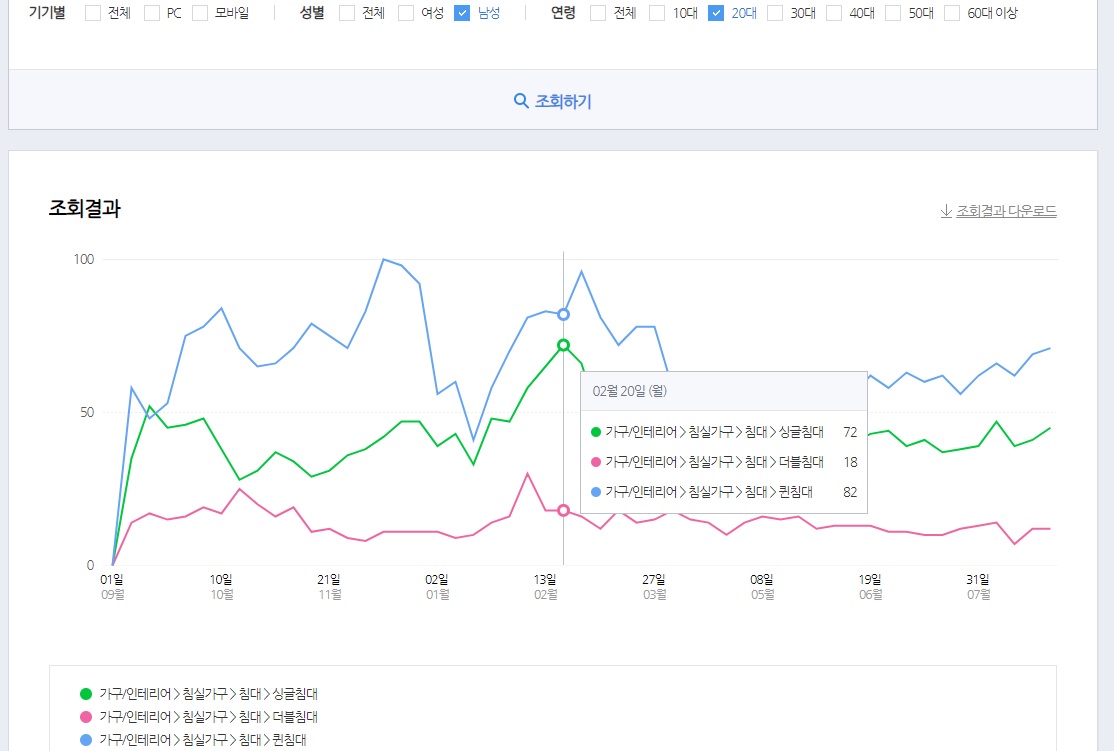Screen dimensions: 1114x751
Task: Uncheck the 20대 age checkbox
Action: (716, 13)
